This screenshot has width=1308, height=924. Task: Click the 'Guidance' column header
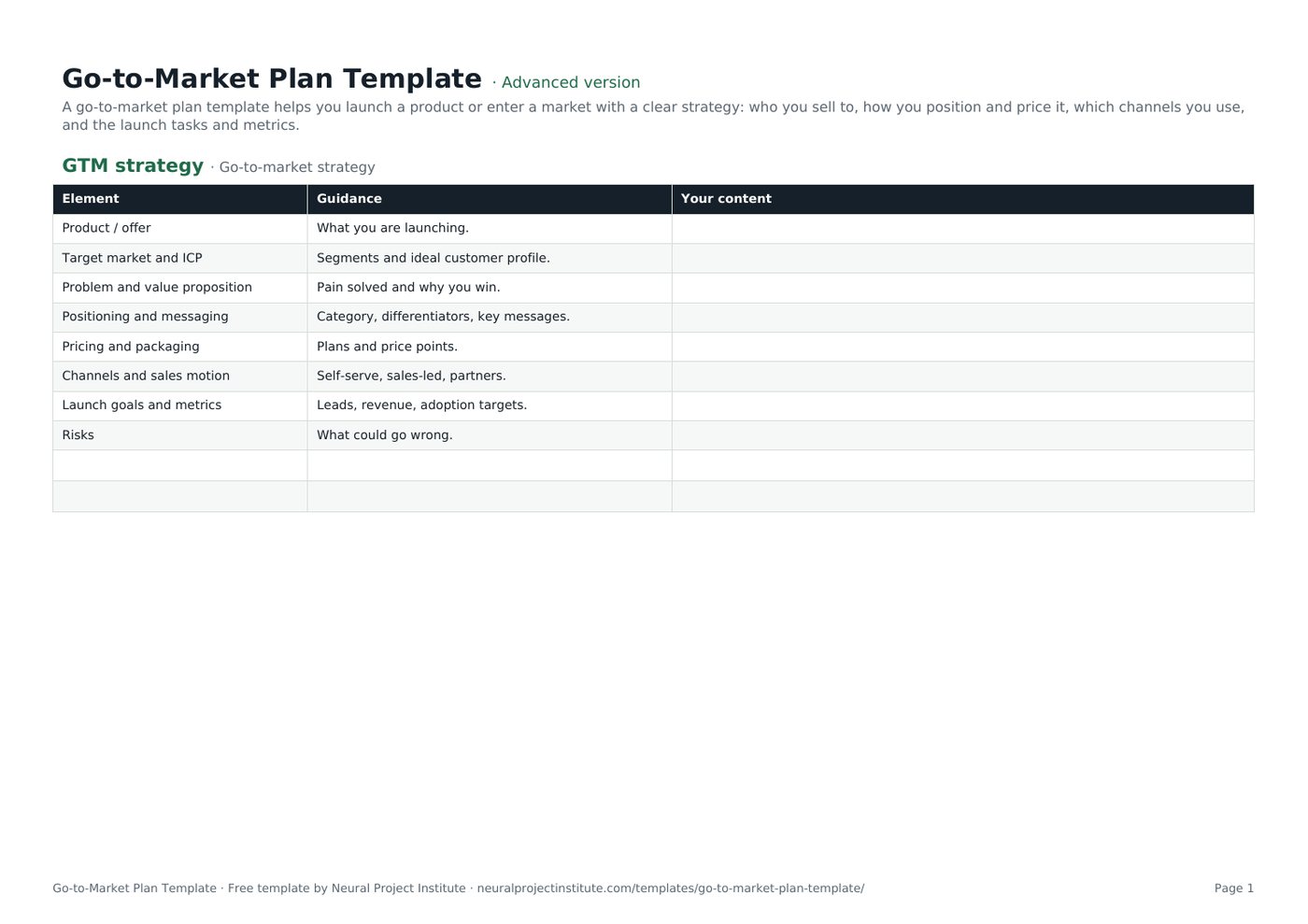[x=490, y=199]
